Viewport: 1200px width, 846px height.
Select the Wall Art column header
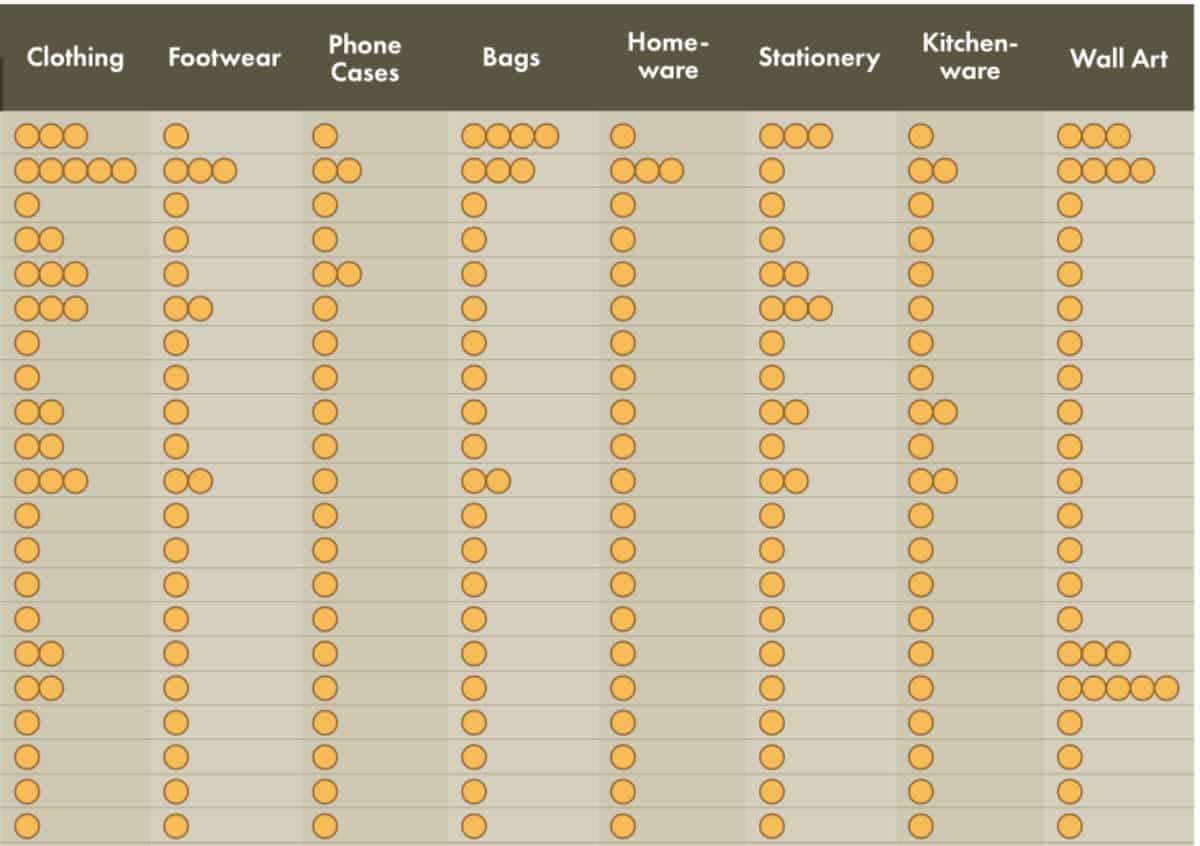1118,58
